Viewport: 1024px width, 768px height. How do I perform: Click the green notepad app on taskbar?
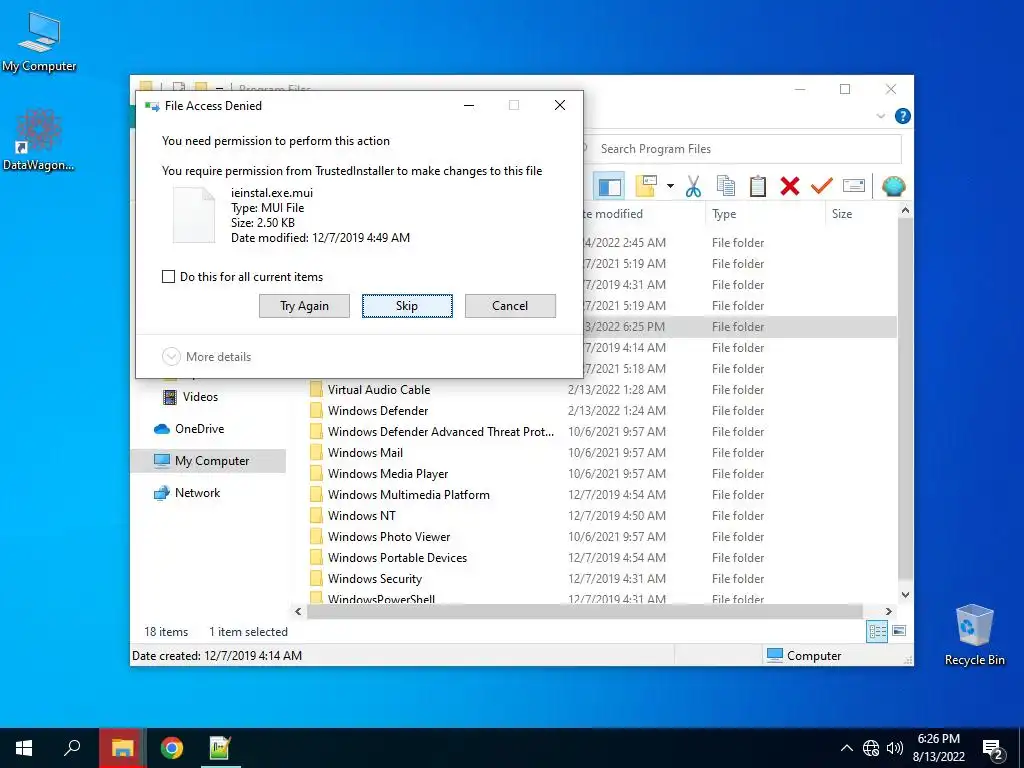point(219,748)
